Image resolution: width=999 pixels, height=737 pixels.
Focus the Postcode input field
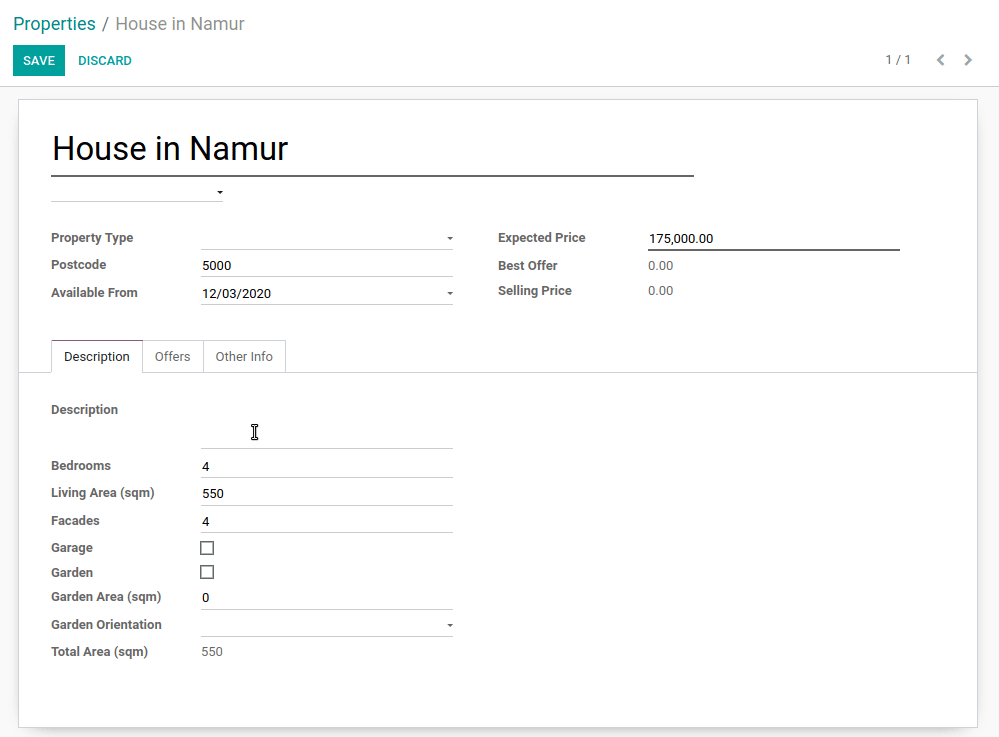326,266
